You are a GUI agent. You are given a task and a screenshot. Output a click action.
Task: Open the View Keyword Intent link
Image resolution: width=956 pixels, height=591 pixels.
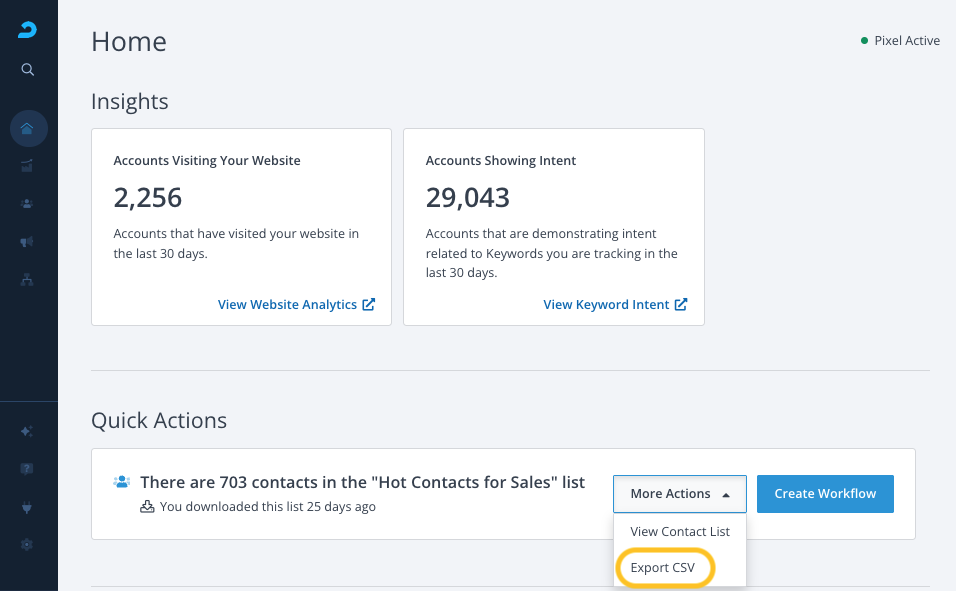[x=615, y=305]
